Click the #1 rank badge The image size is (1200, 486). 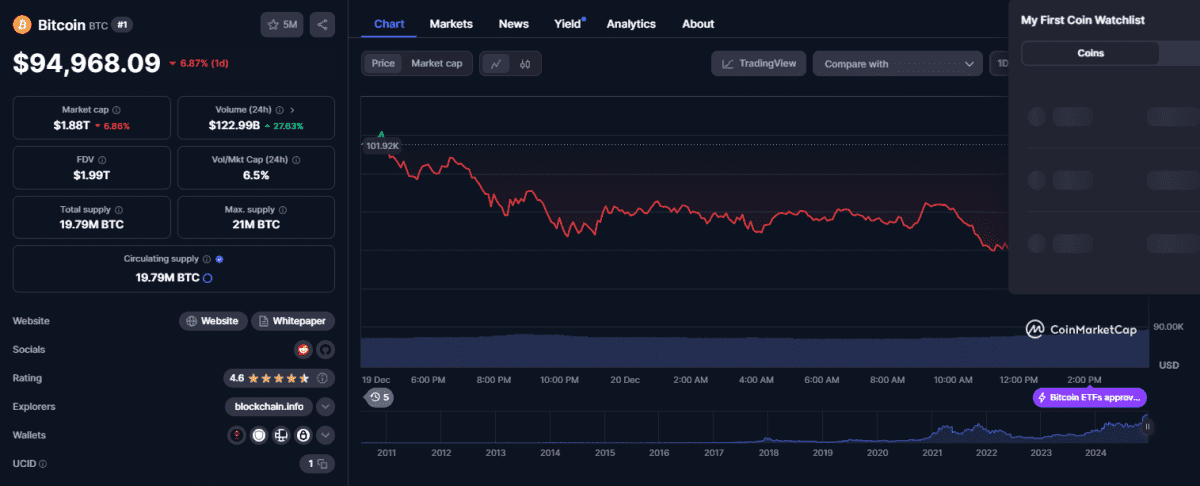pyautogui.click(x=120, y=24)
